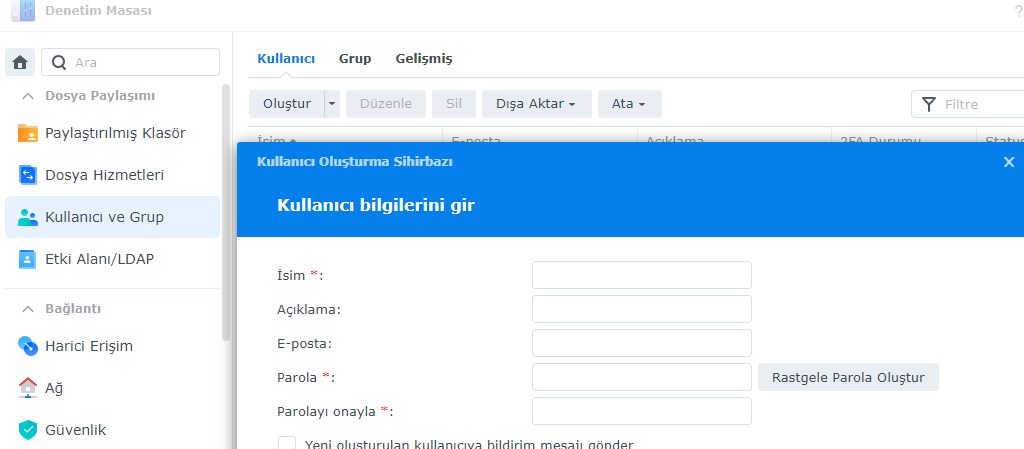Click into the Parolayı onayla field
1024x449 pixels.
click(641, 411)
